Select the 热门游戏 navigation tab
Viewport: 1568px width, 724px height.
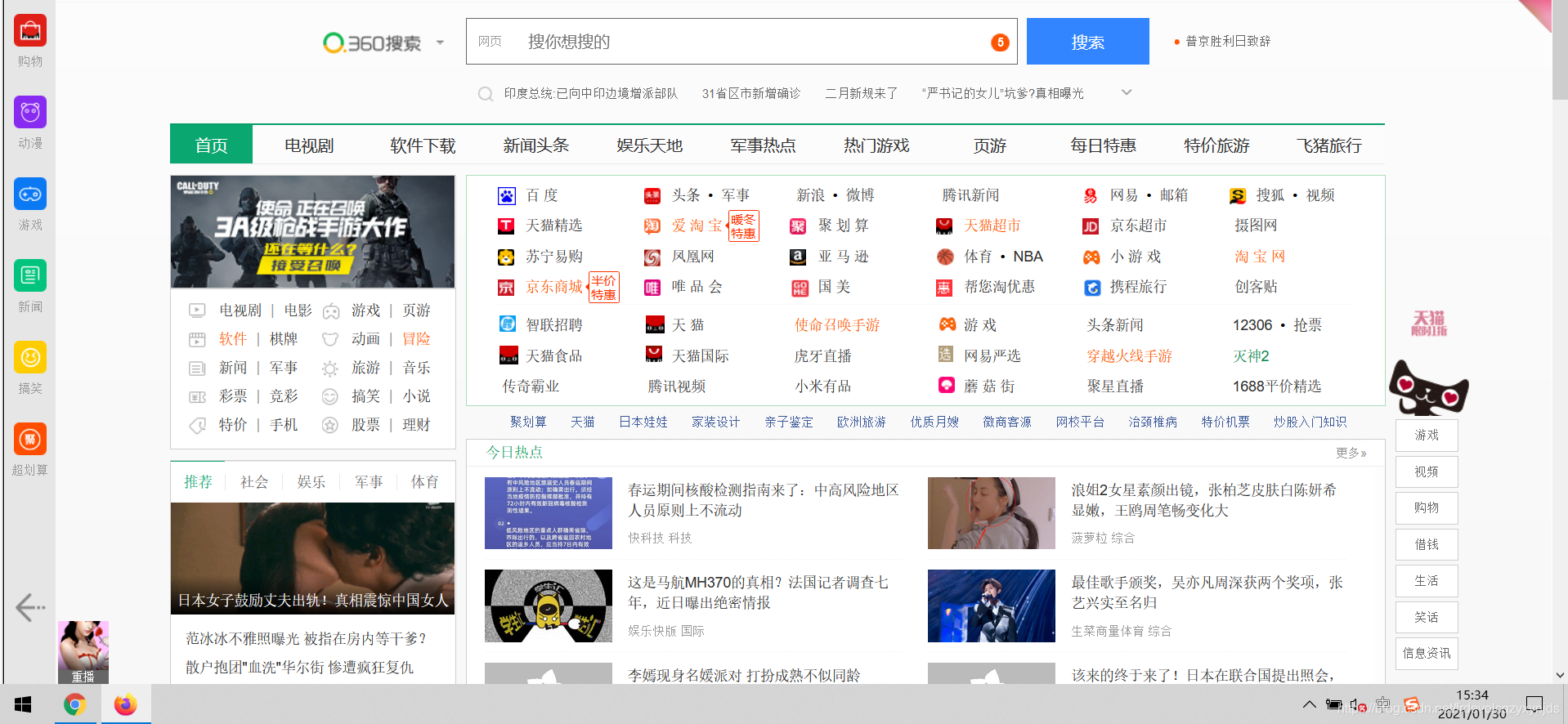(x=876, y=145)
